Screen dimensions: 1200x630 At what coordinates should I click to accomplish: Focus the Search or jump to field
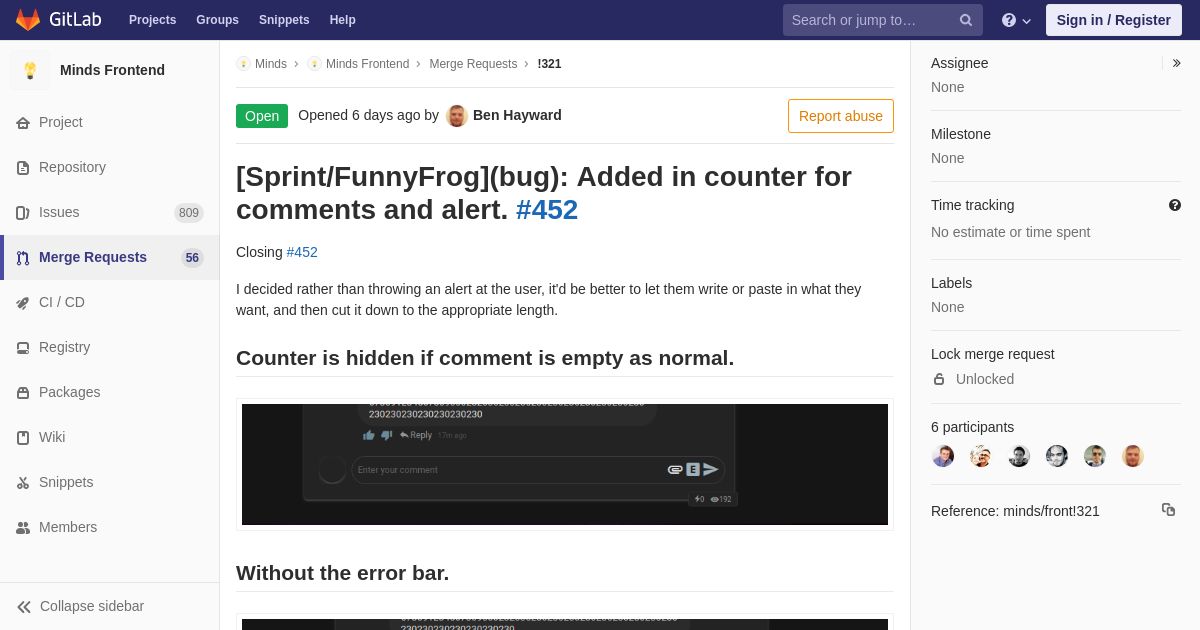coord(883,20)
